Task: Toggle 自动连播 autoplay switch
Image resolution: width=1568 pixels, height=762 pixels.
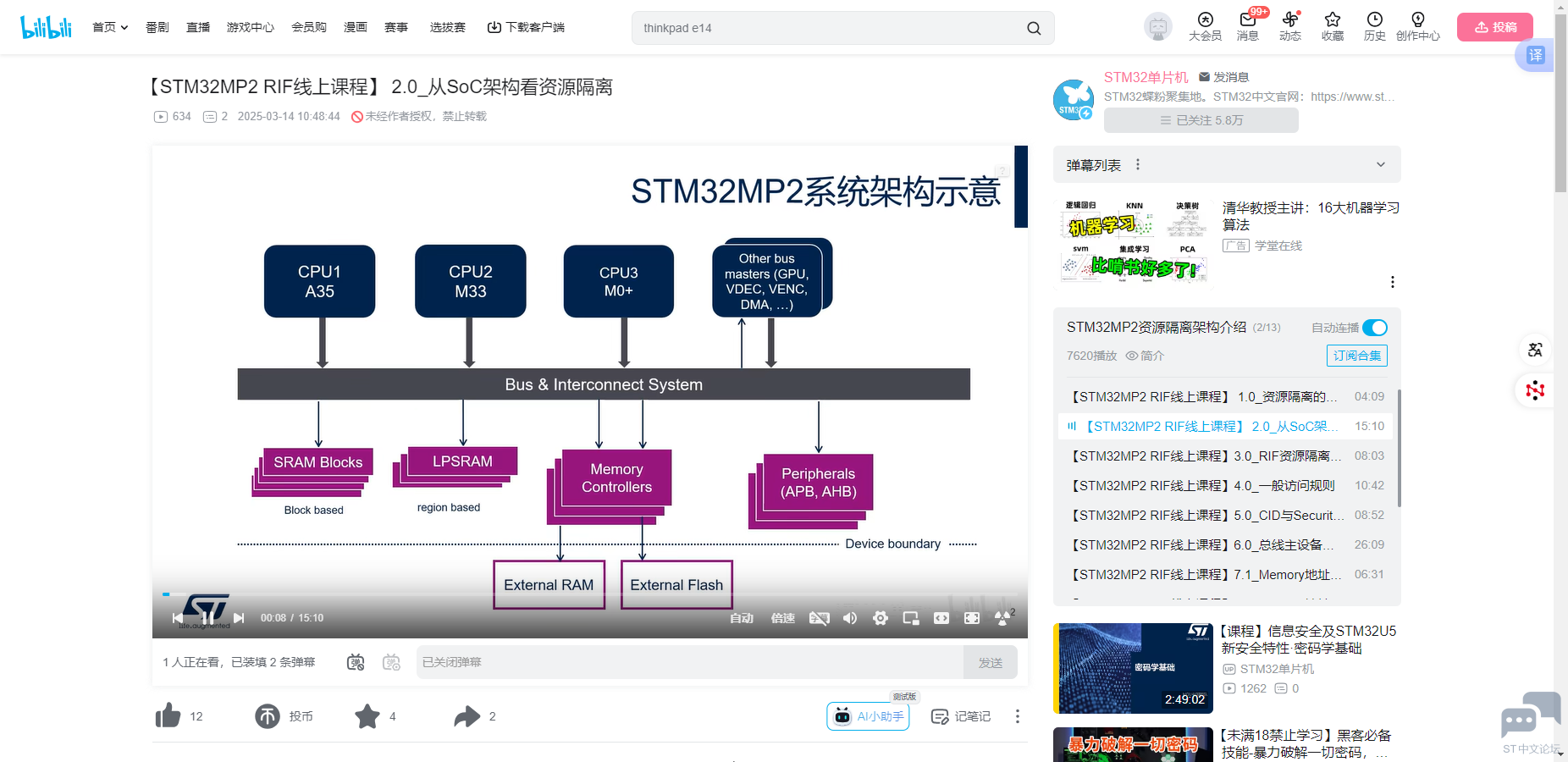Action: coord(1375,328)
